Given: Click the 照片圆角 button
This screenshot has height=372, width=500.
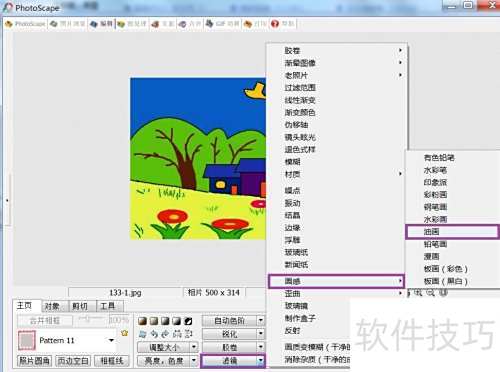Looking at the screenshot, I should pyautogui.click(x=34, y=360).
